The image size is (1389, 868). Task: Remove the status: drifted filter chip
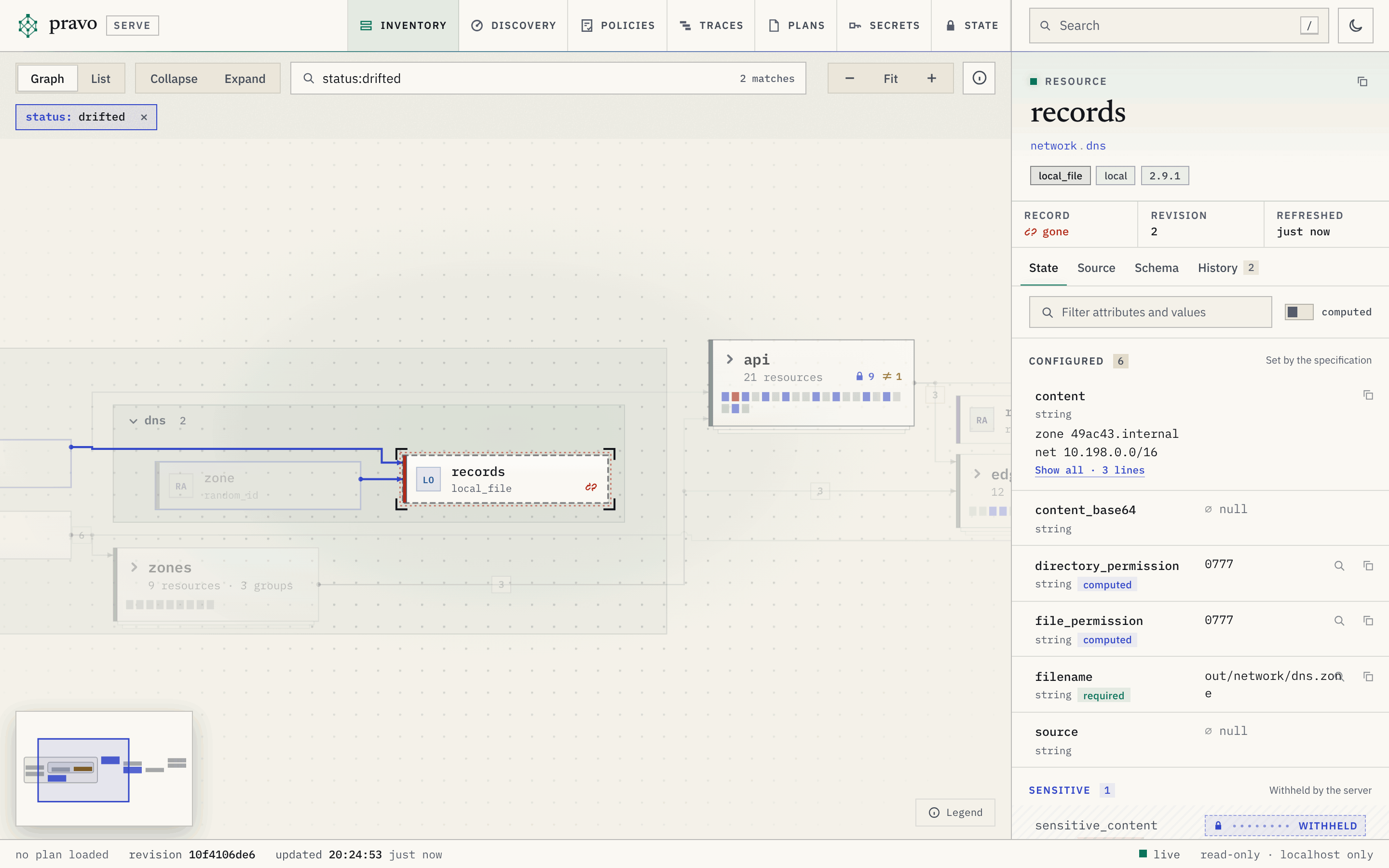[x=144, y=117]
